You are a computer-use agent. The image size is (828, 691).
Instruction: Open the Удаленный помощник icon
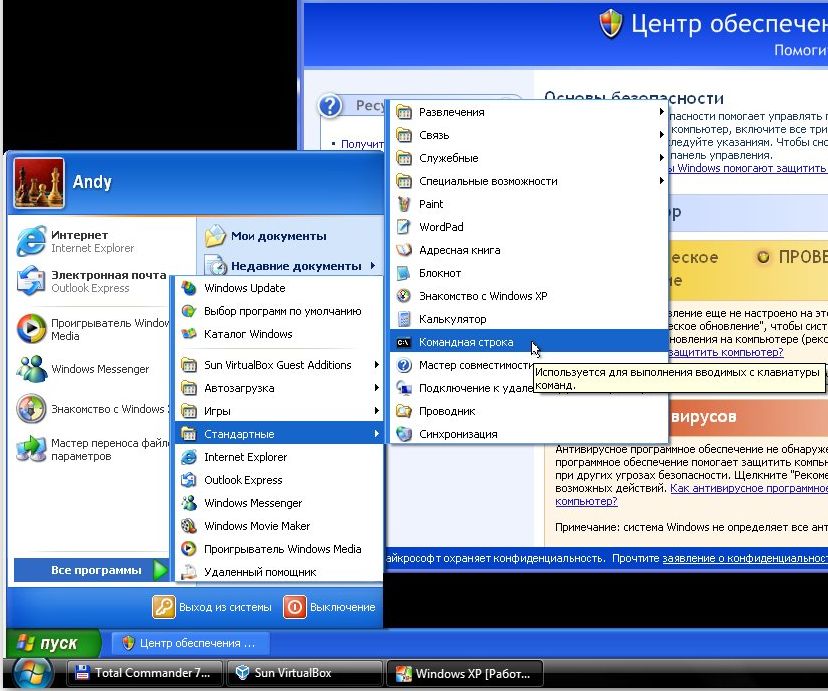[189, 572]
